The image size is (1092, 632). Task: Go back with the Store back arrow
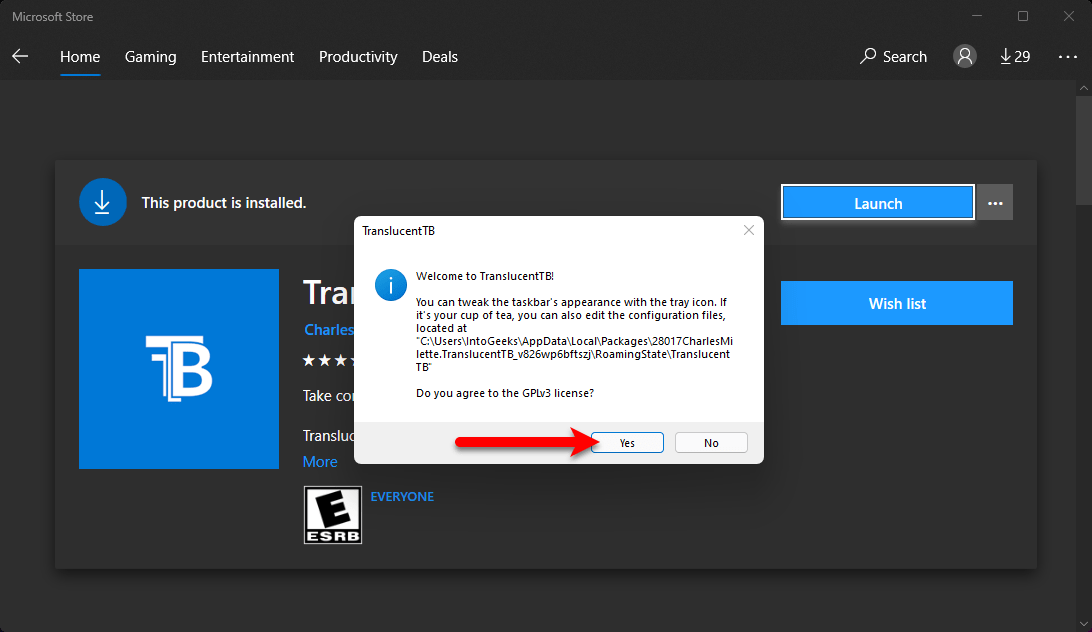(20, 56)
